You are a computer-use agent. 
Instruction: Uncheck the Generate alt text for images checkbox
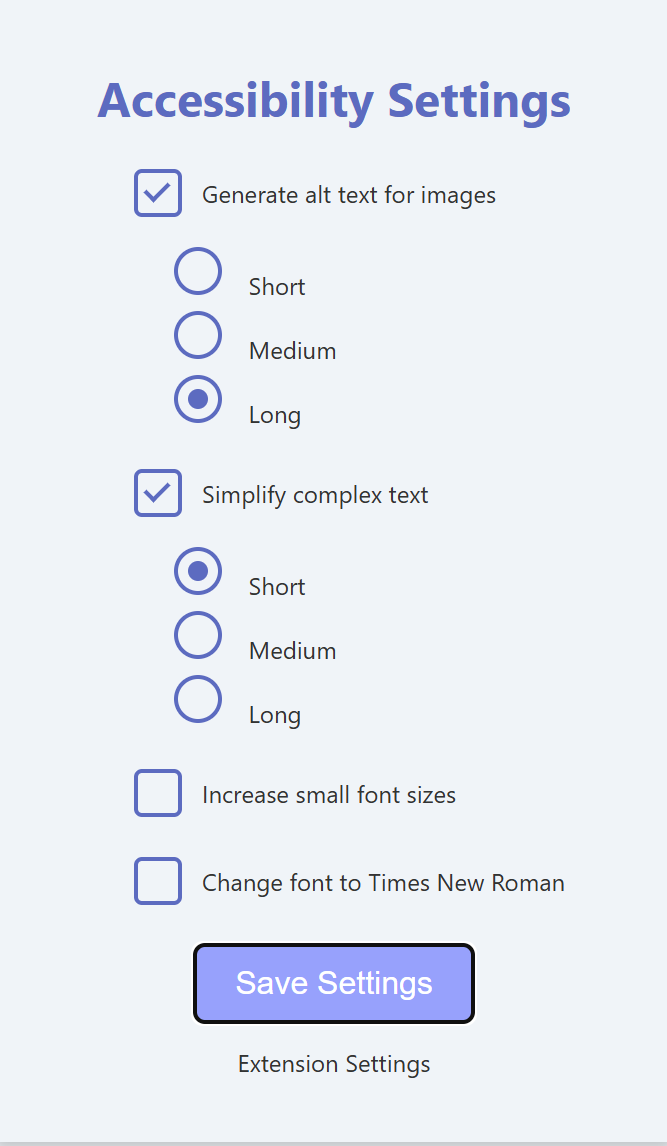(x=158, y=193)
